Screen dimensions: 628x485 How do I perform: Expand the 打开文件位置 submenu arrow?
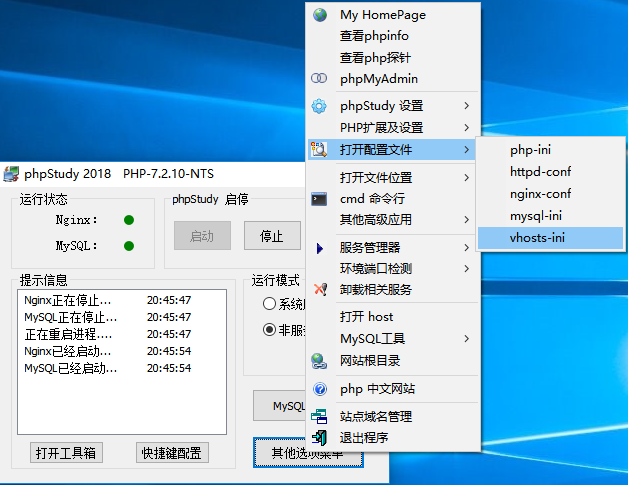[467, 177]
